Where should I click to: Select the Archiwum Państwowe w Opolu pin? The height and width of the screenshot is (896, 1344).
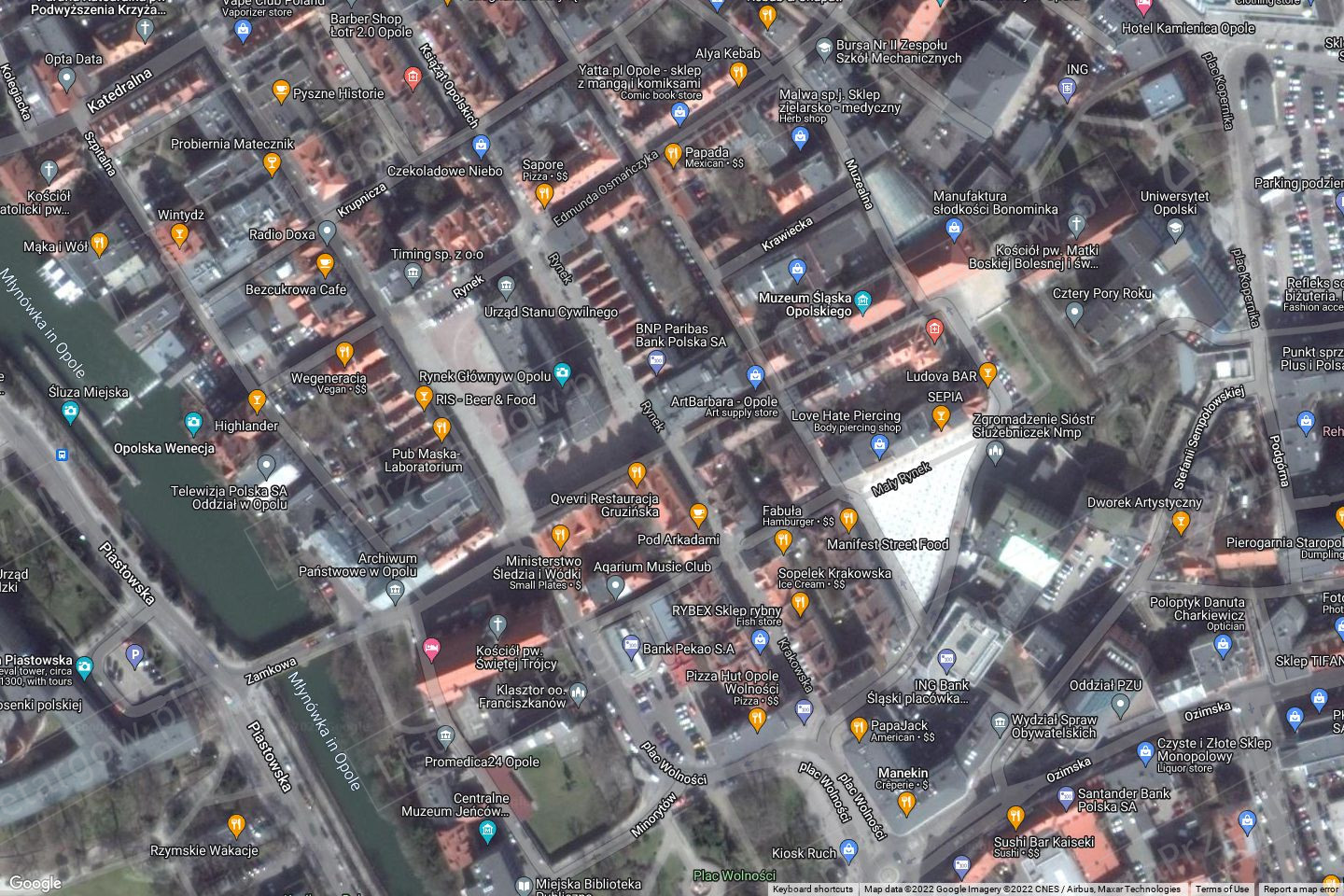point(396,590)
